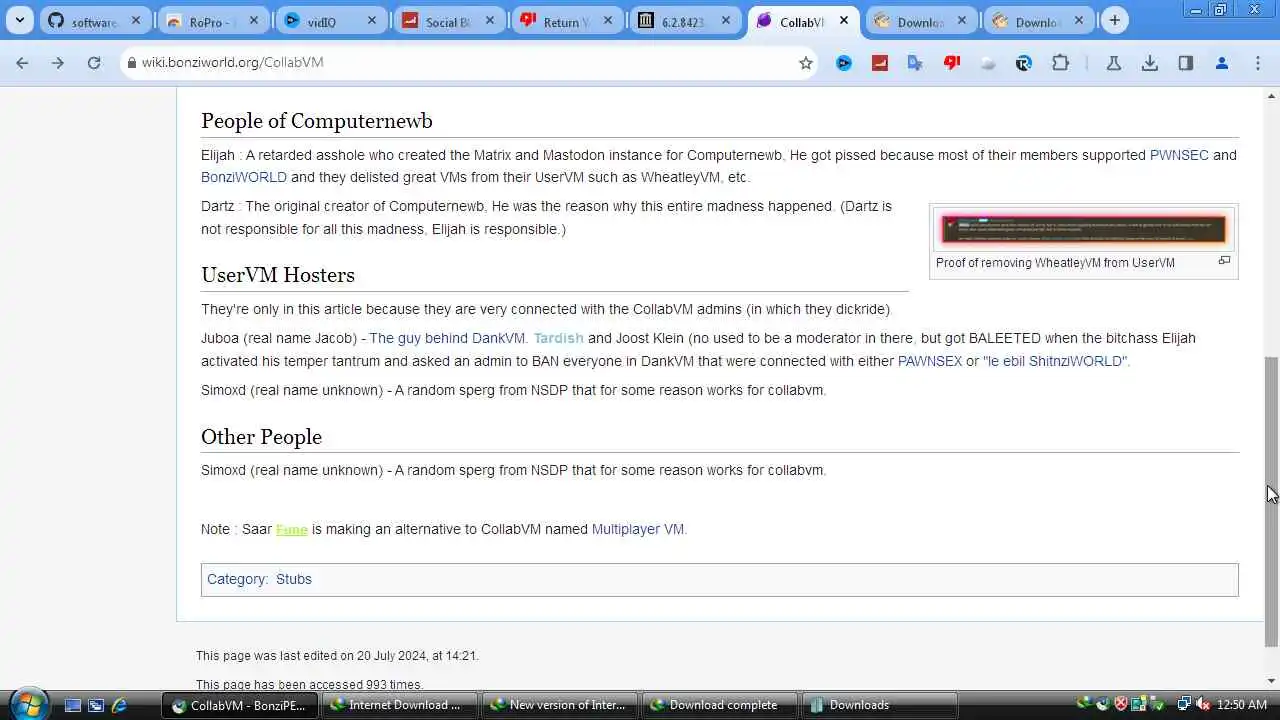This screenshot has width=1280, height=720.
Task: Open the WheatleyVM removal proof thumbnail
Action: point(1084,229)
